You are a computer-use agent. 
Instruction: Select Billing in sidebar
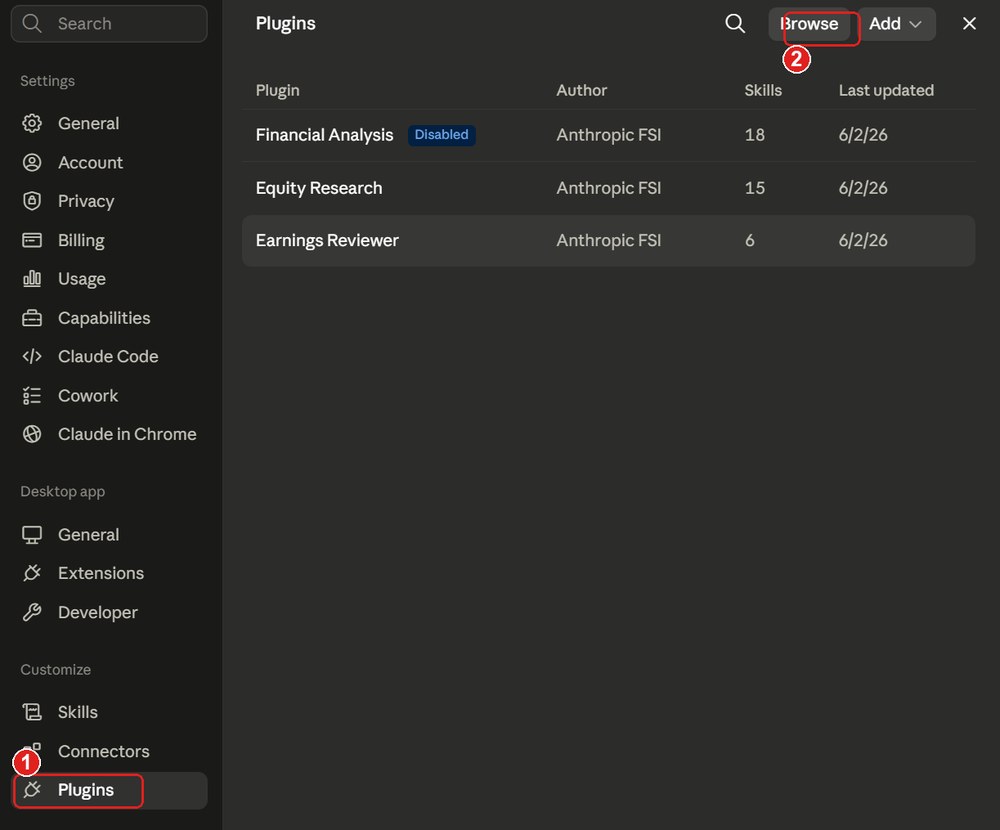109,240
